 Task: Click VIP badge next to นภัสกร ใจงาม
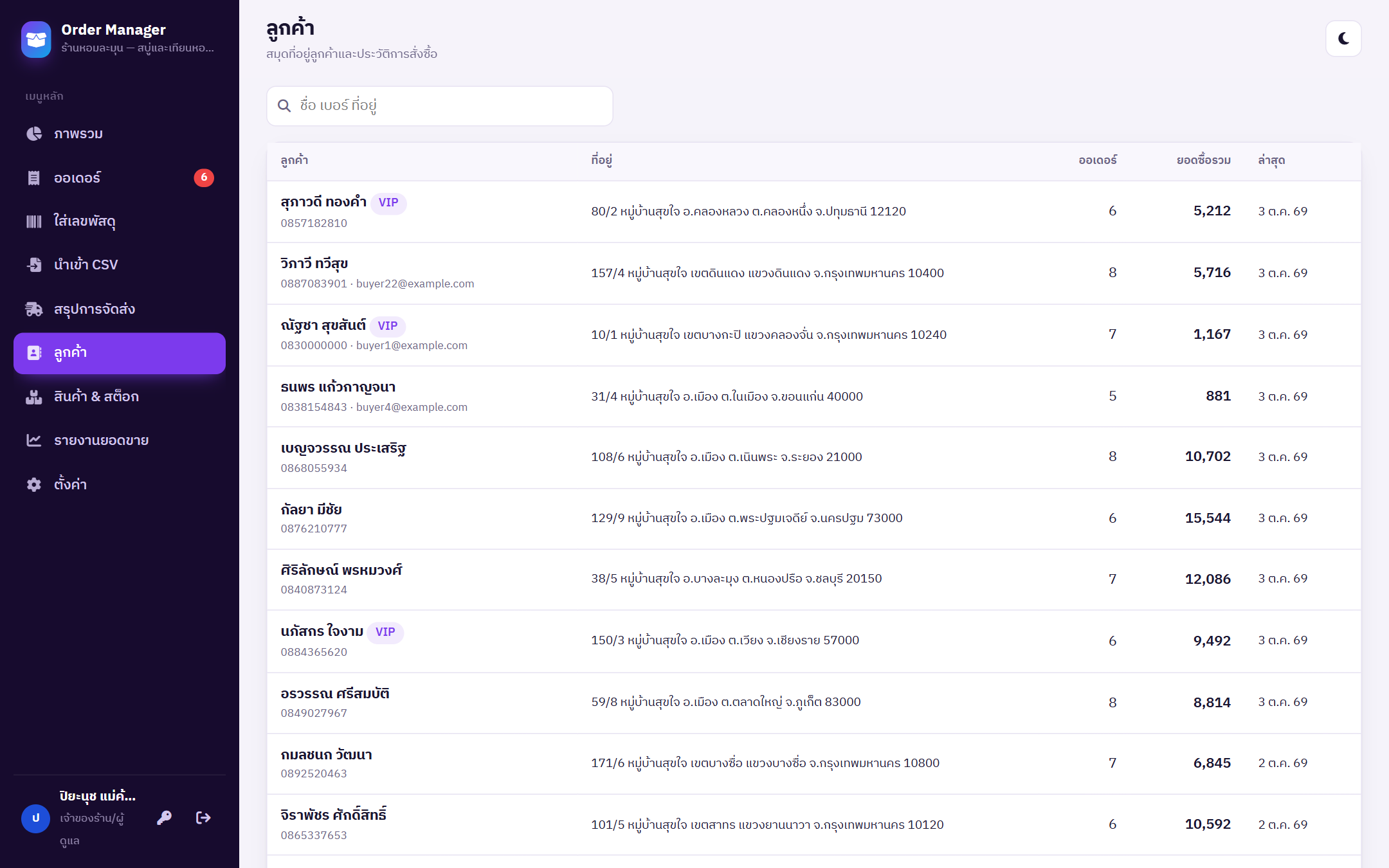[385, 632]
